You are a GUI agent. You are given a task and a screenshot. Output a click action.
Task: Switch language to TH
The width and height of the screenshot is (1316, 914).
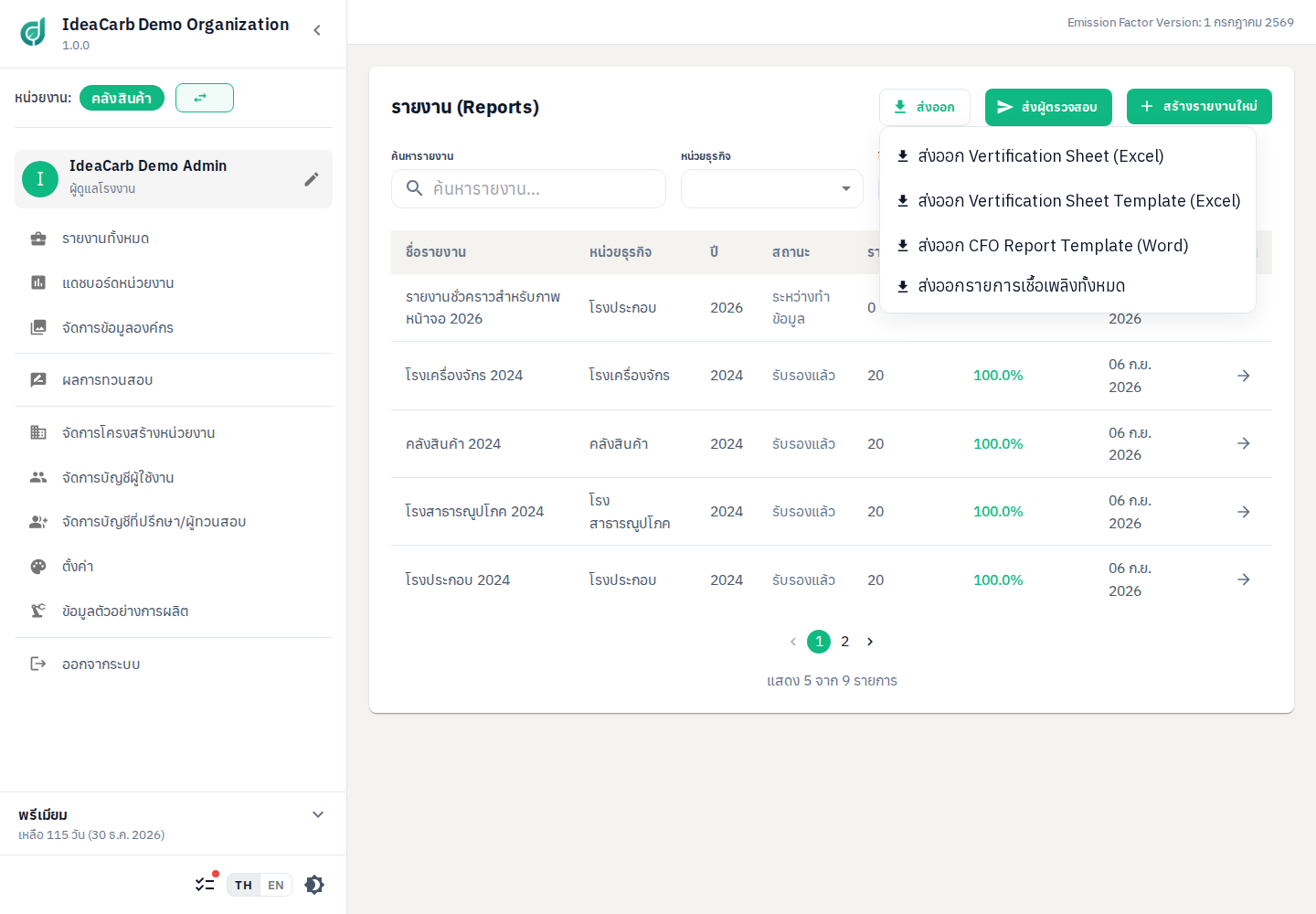(x=243, y=885)
